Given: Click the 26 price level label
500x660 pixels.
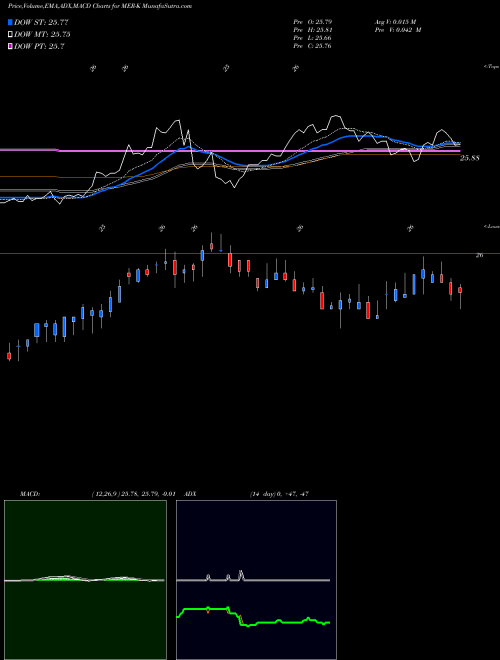Looking at the screenshot, I should click(479, 255).
